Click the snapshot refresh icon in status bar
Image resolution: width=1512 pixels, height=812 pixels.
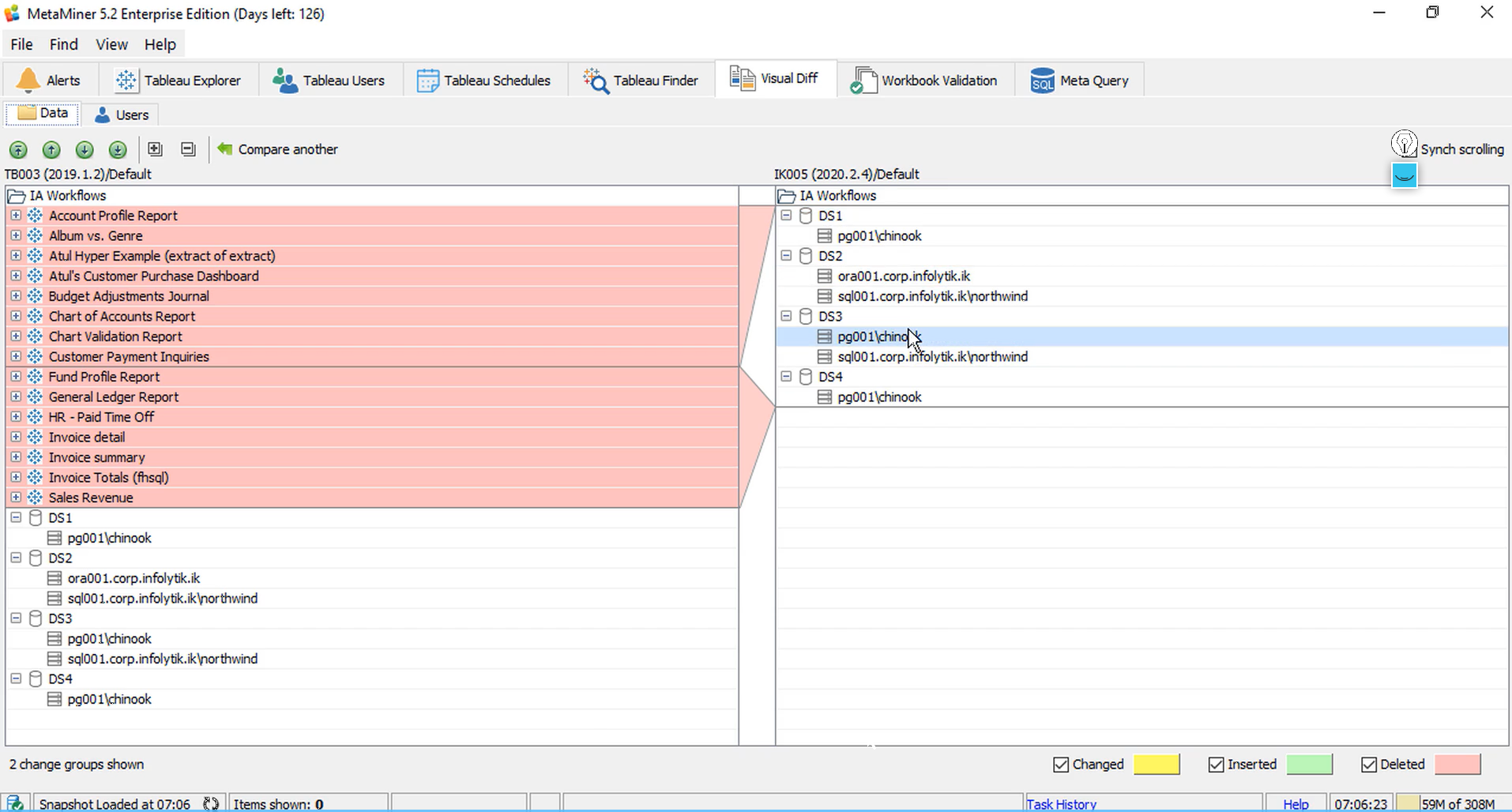210,804
